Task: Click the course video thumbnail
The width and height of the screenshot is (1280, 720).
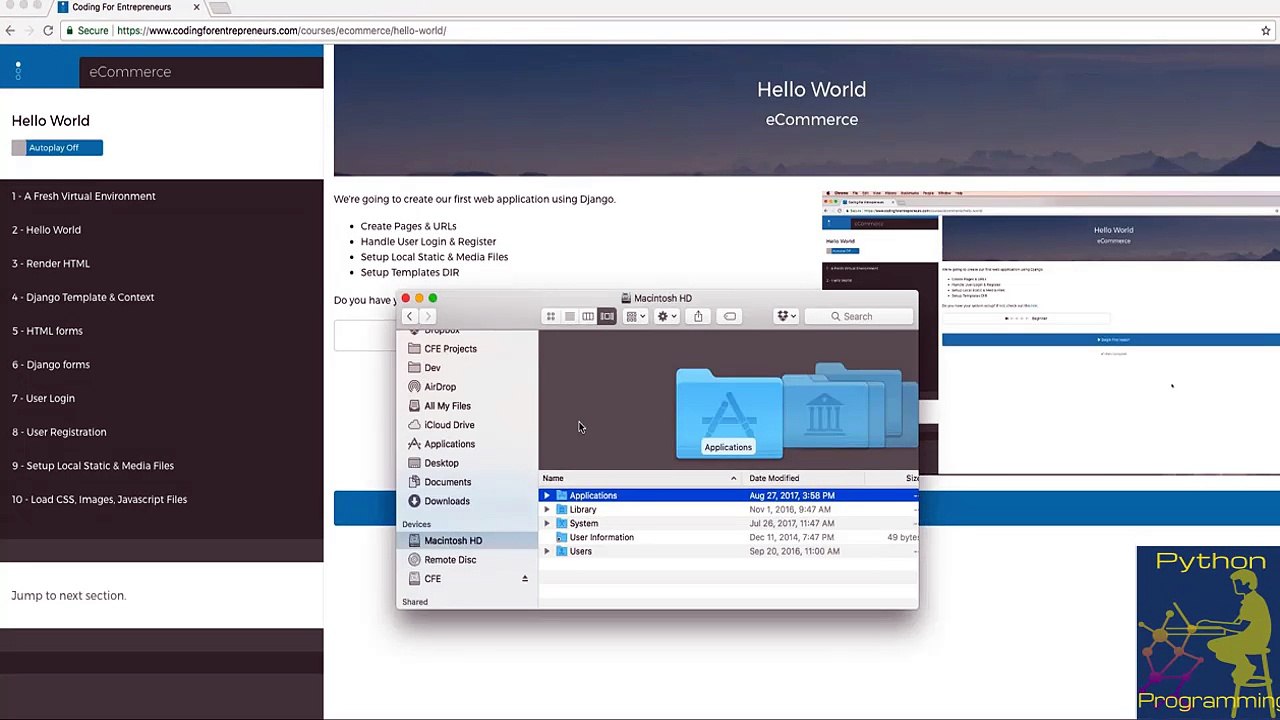Action: point(1051,332)
